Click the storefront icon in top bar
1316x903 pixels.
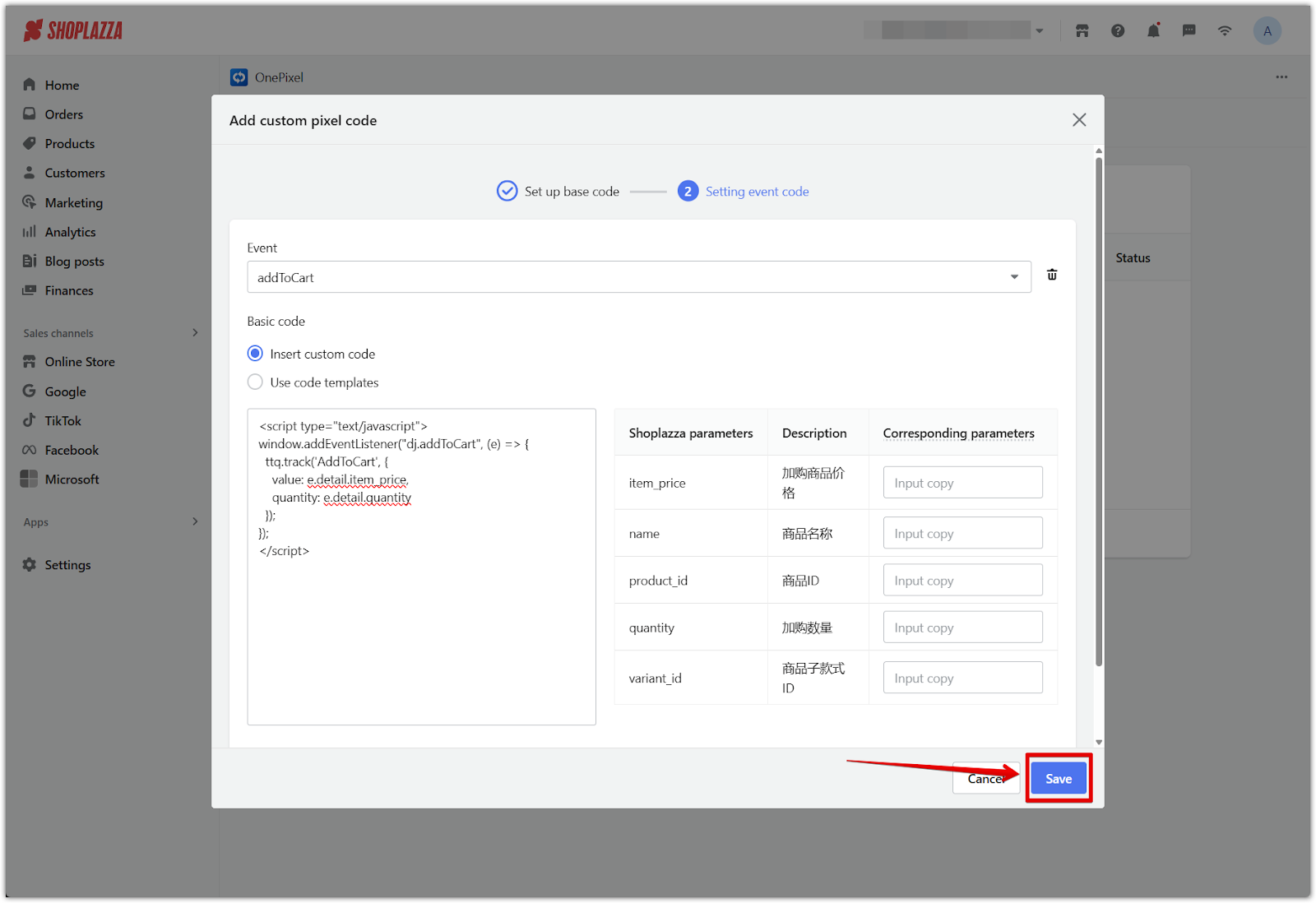coord(1082,31)
